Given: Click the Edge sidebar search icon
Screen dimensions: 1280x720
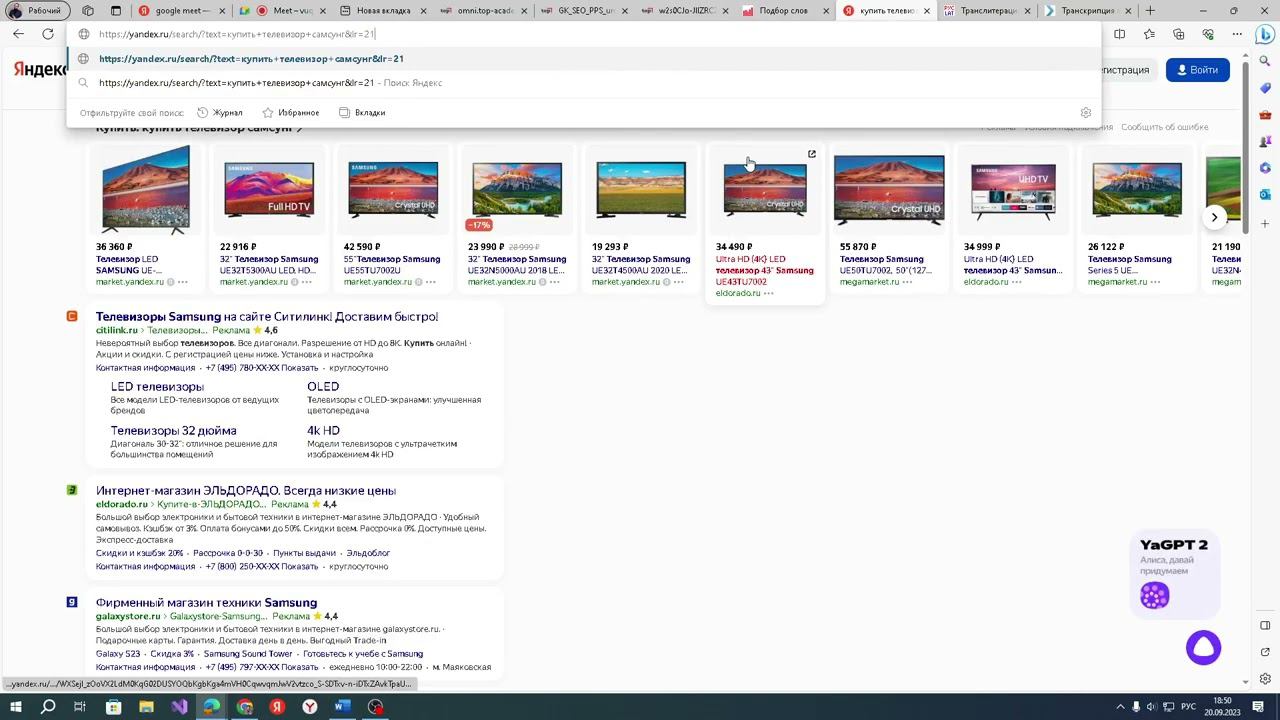Looking at the screenshot, I should tap(1265, 62).
